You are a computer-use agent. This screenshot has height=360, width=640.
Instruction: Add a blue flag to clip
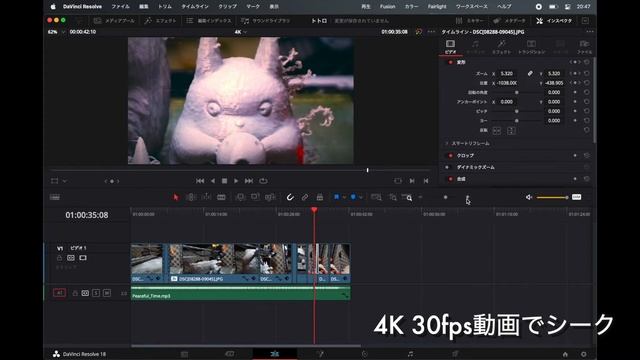click(336, 197)
